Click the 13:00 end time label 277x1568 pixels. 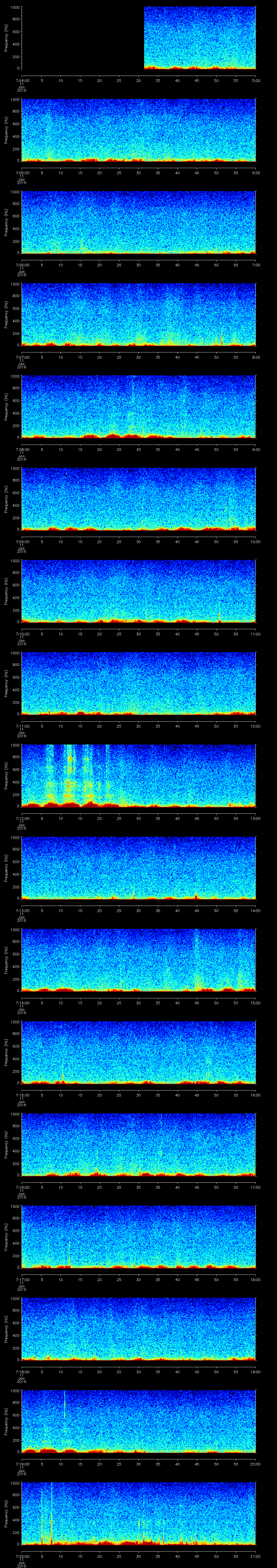pyautogui.click(x=256, y=818)
